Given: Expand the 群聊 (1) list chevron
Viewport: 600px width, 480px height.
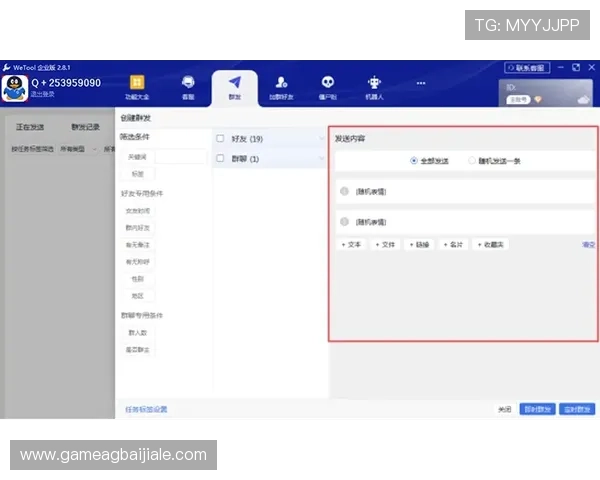Looking at the screenshot, I should [321, 158].
